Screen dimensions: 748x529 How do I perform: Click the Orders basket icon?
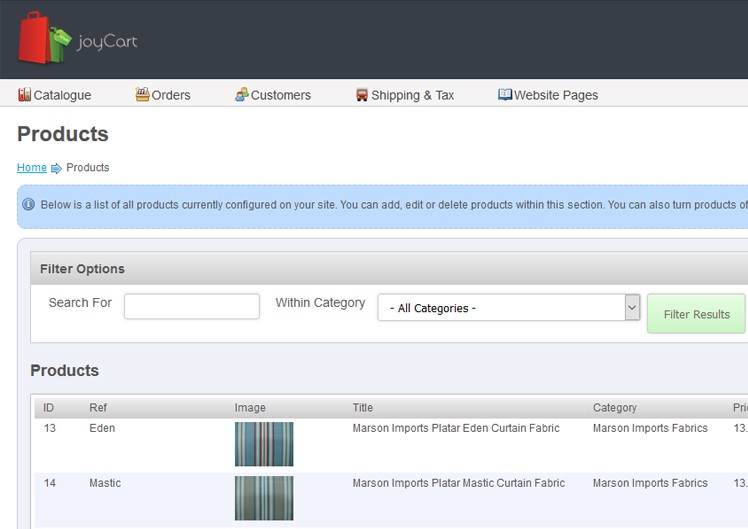142,95
